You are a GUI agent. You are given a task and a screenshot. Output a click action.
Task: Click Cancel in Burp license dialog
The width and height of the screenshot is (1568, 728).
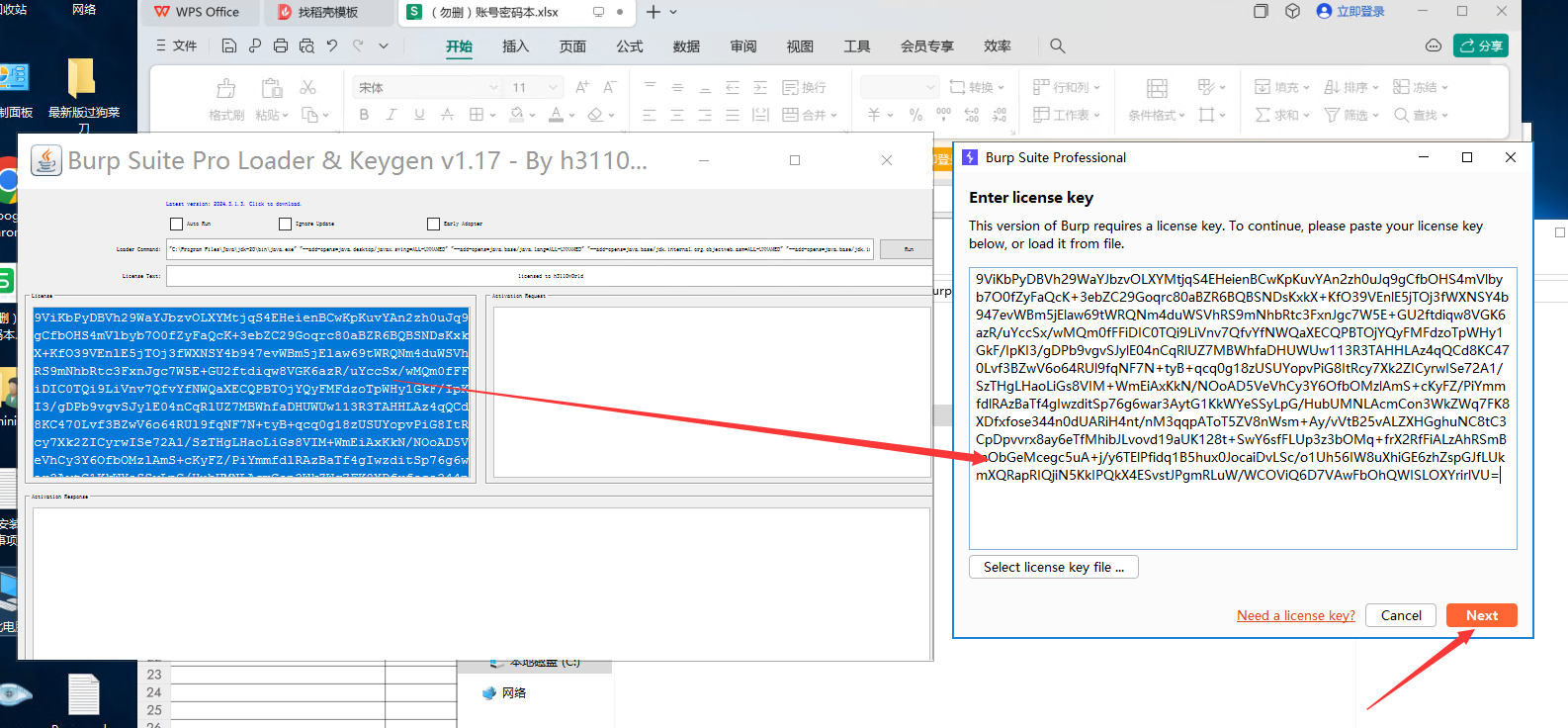tap(1401, 615)
